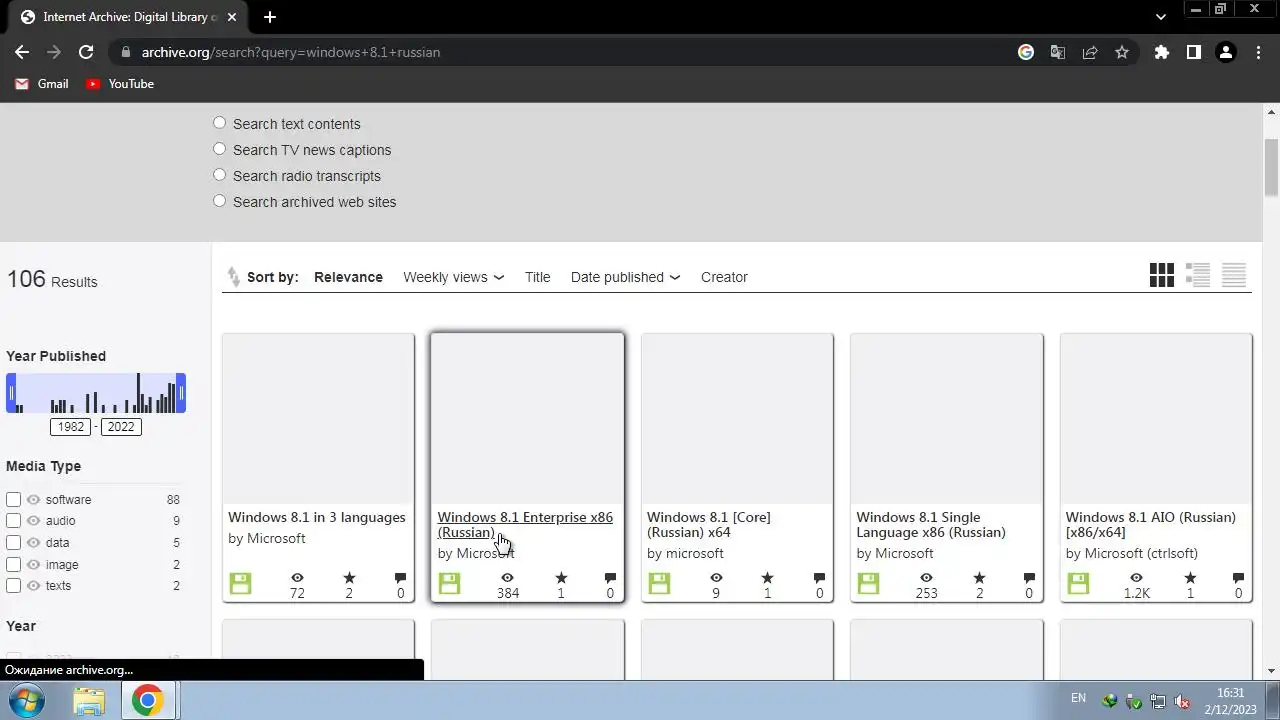Toggle the Chrome side panel

click(1193, 52)
